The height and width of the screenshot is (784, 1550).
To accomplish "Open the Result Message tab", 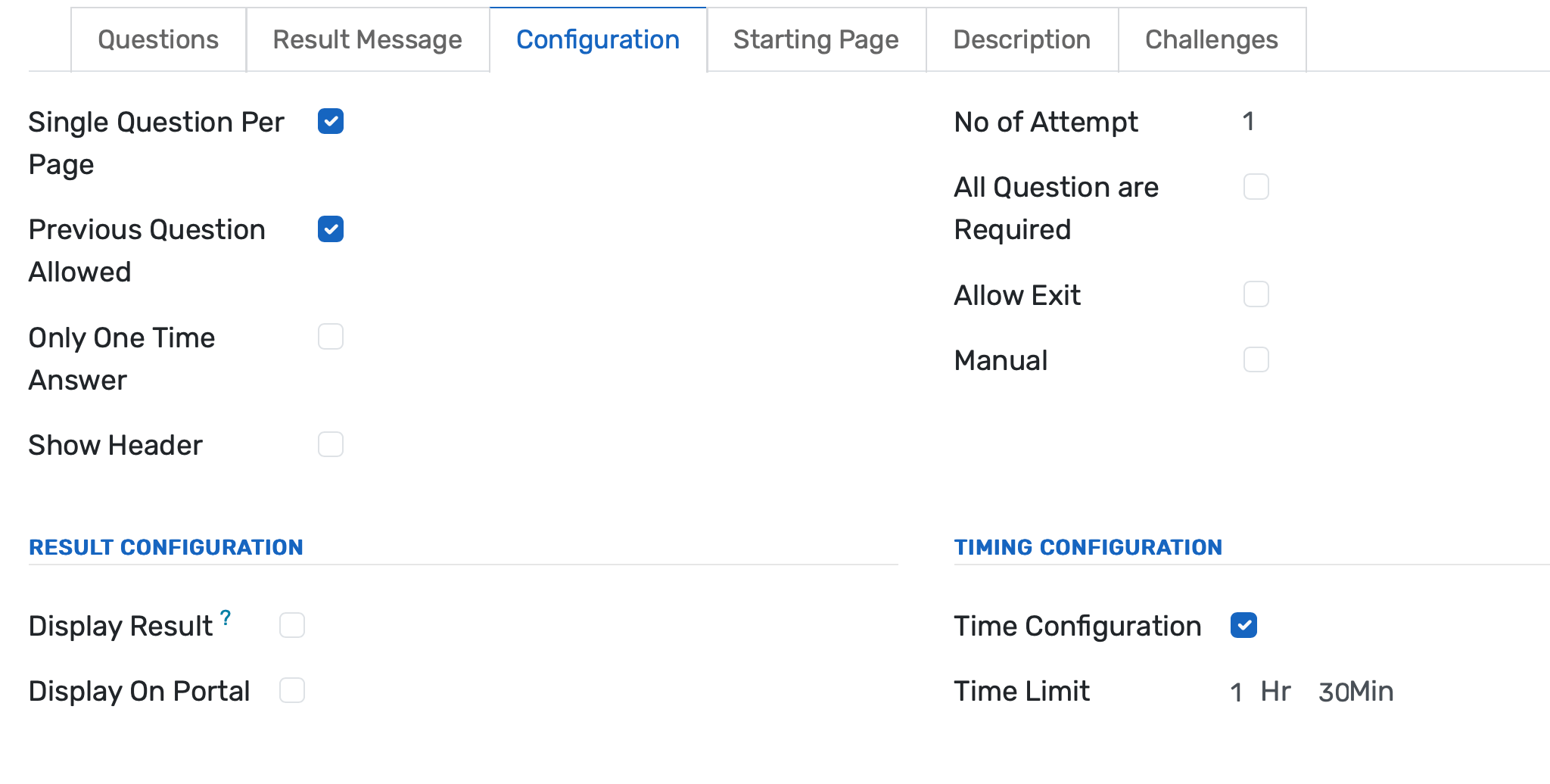I will (x=367, y=39).
